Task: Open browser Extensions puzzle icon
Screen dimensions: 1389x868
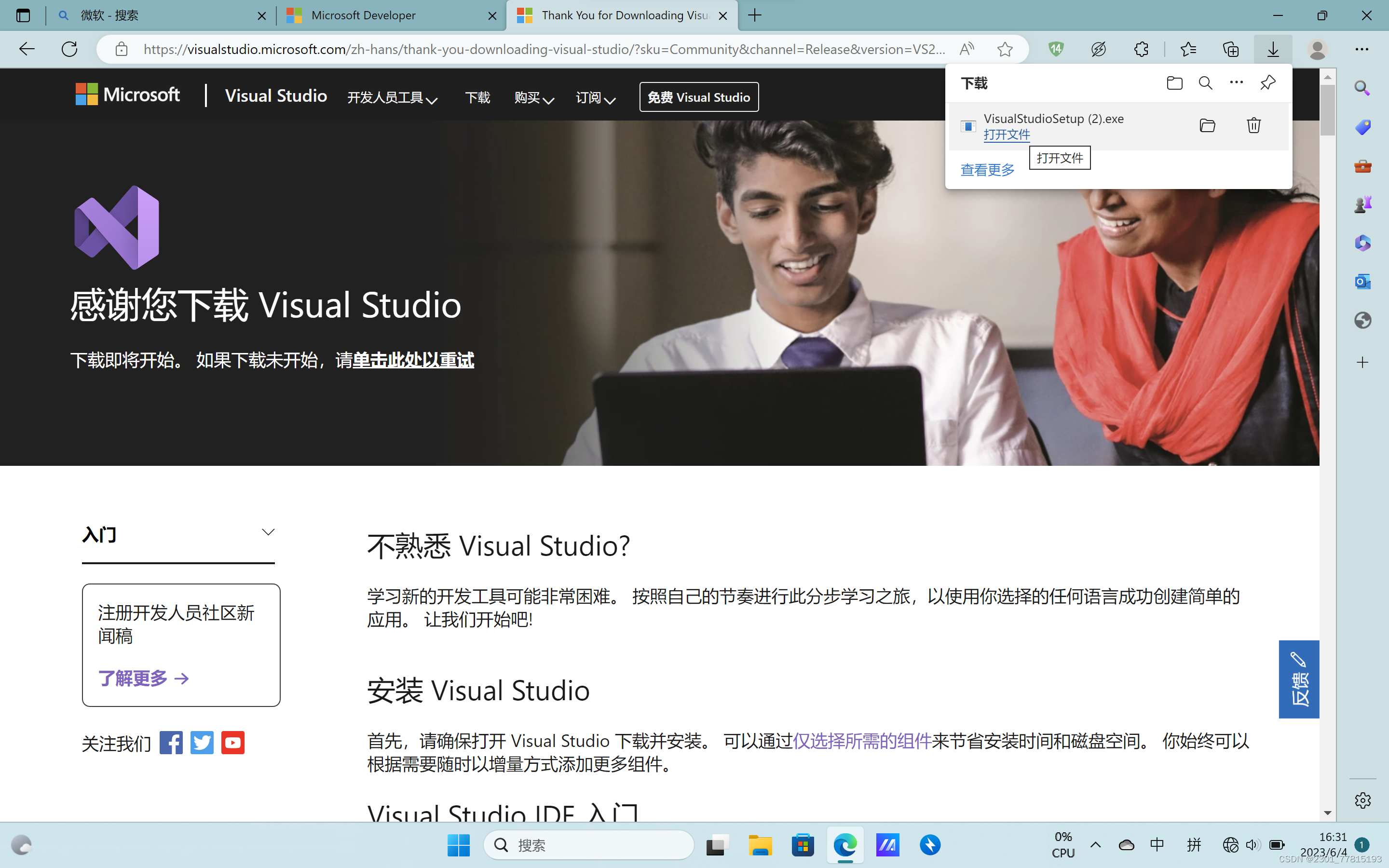Action: pyautogui.click(x=1141, y=49)
